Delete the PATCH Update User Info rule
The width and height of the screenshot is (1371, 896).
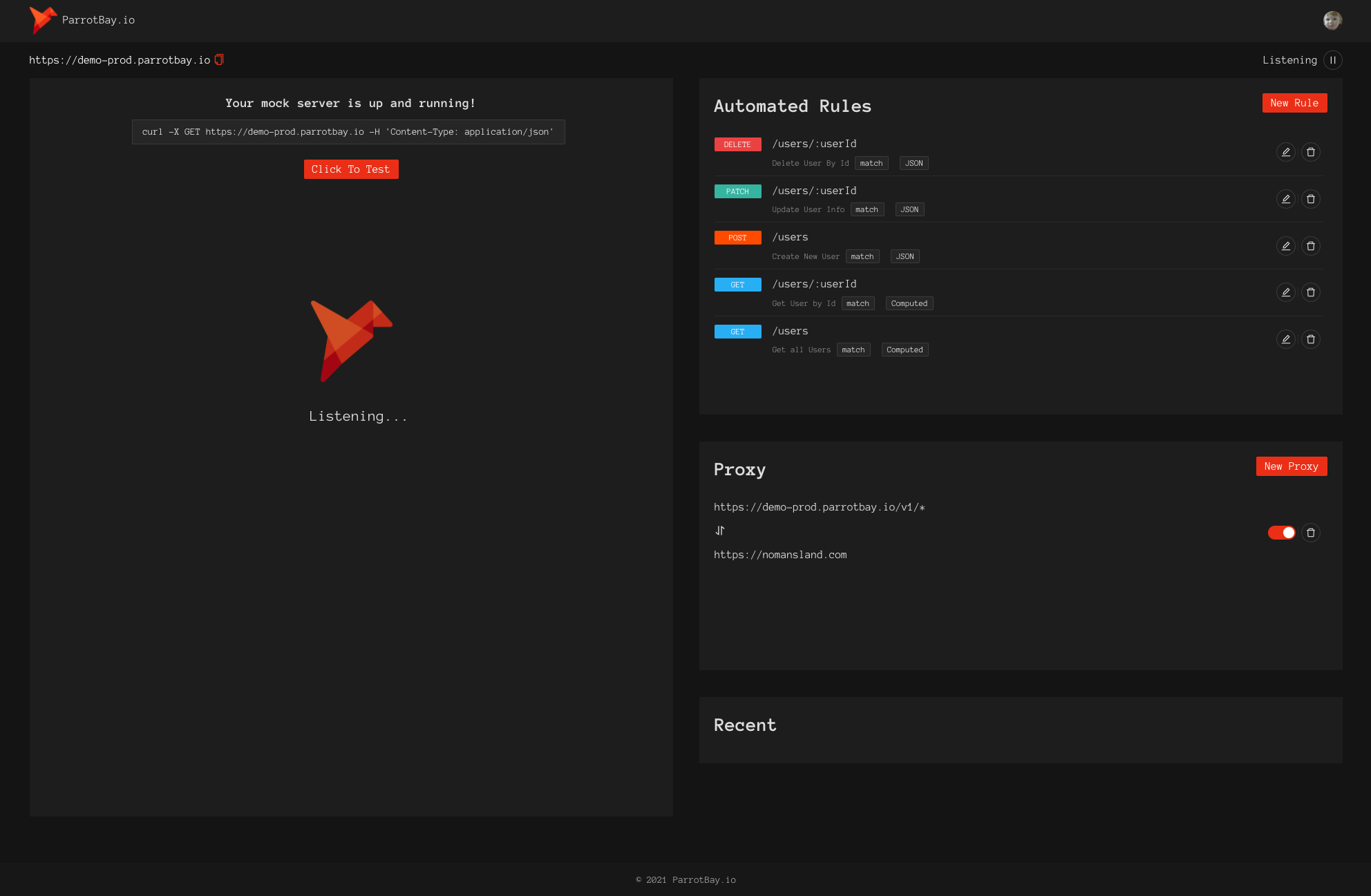tap(1310, 199)
